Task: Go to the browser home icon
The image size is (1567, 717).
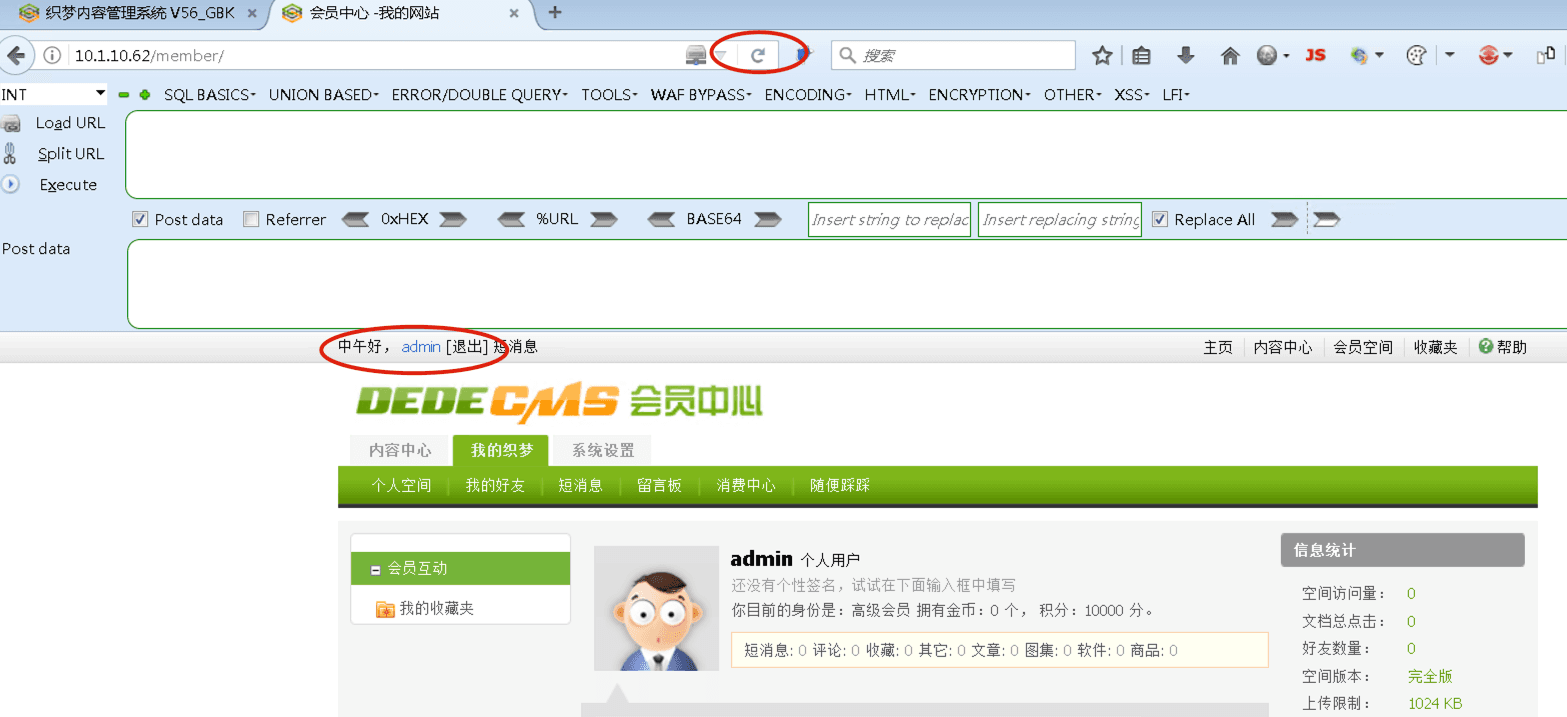Action: coord(1230,56)
